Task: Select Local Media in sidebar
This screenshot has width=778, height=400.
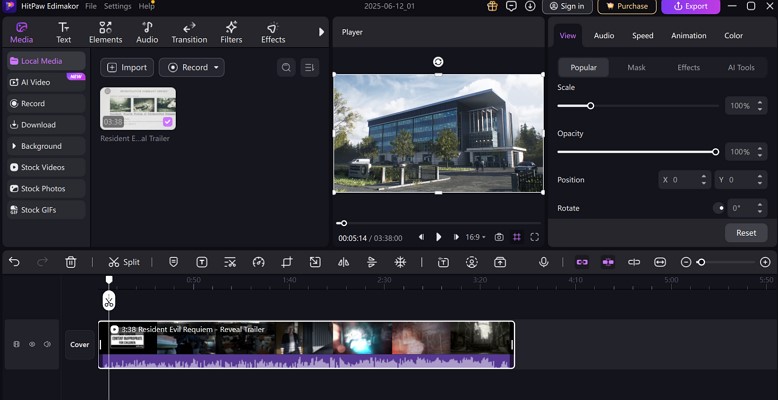Action: pos(46,61)
